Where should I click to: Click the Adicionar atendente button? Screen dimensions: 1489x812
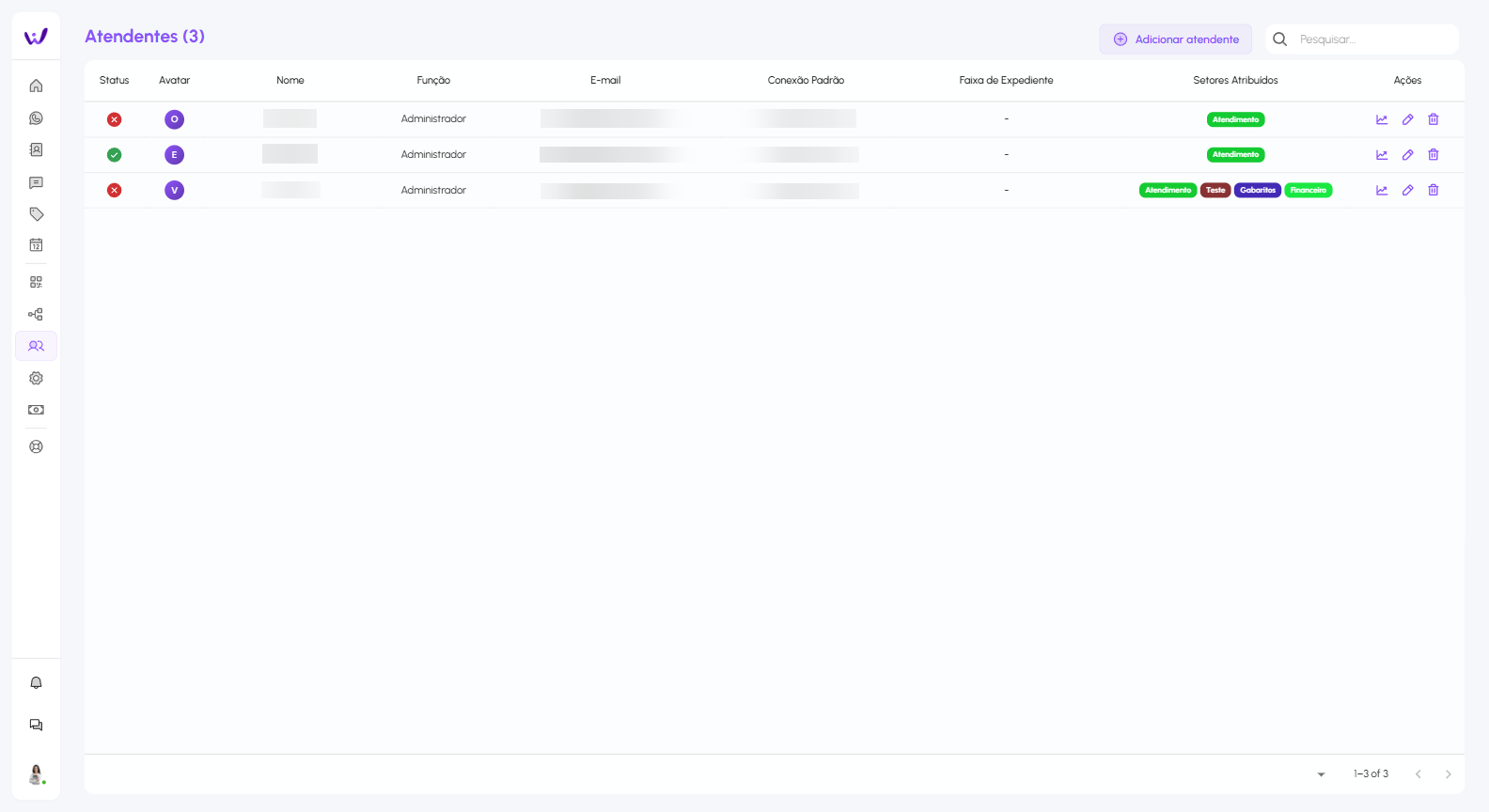tap(1175, 39)
